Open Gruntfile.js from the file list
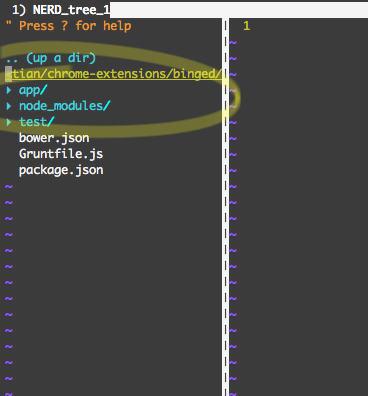Viewport: 368px width, 396px height. point(61,154)
